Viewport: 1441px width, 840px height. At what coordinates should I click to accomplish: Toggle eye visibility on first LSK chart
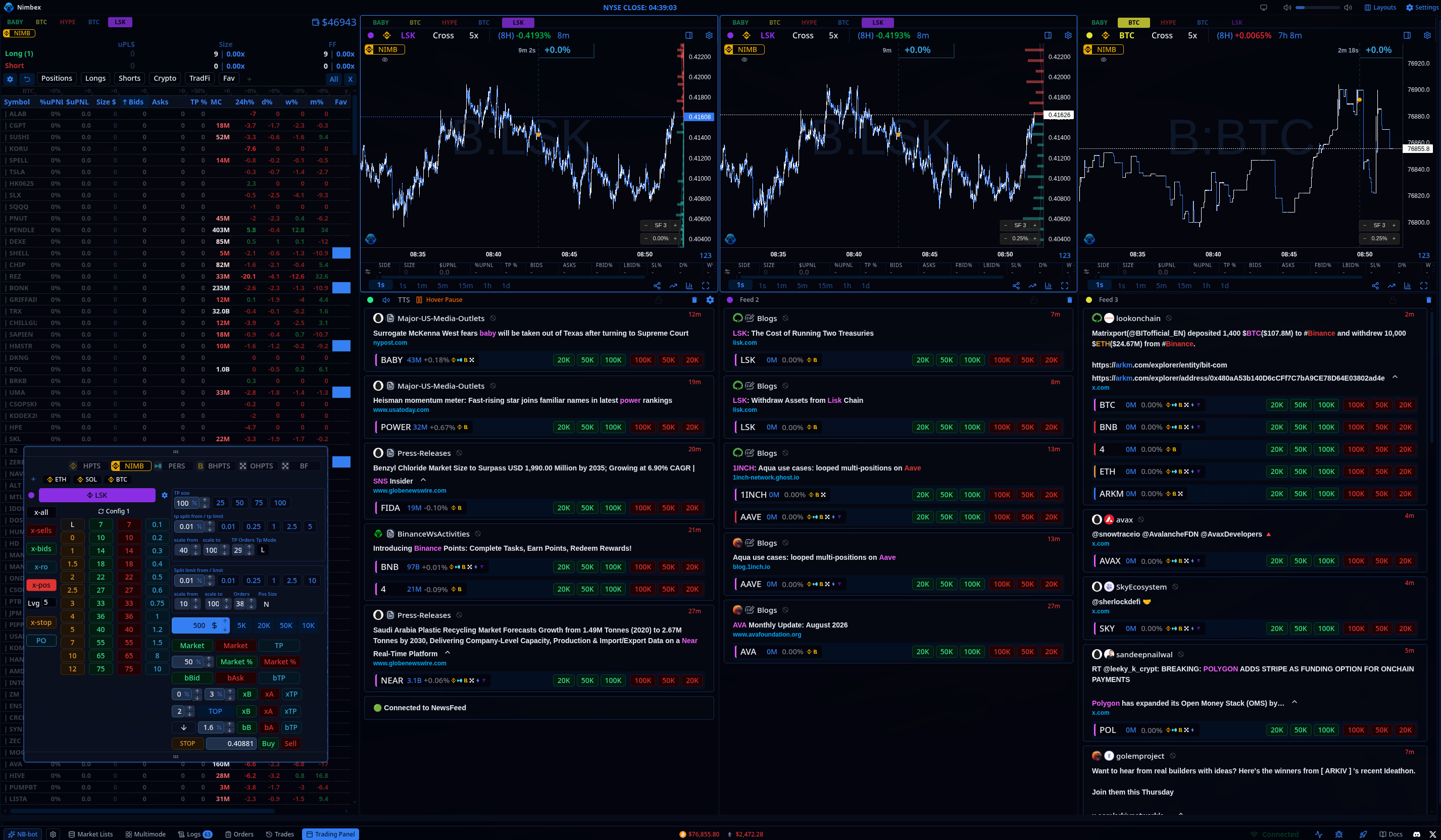[385, 60]
